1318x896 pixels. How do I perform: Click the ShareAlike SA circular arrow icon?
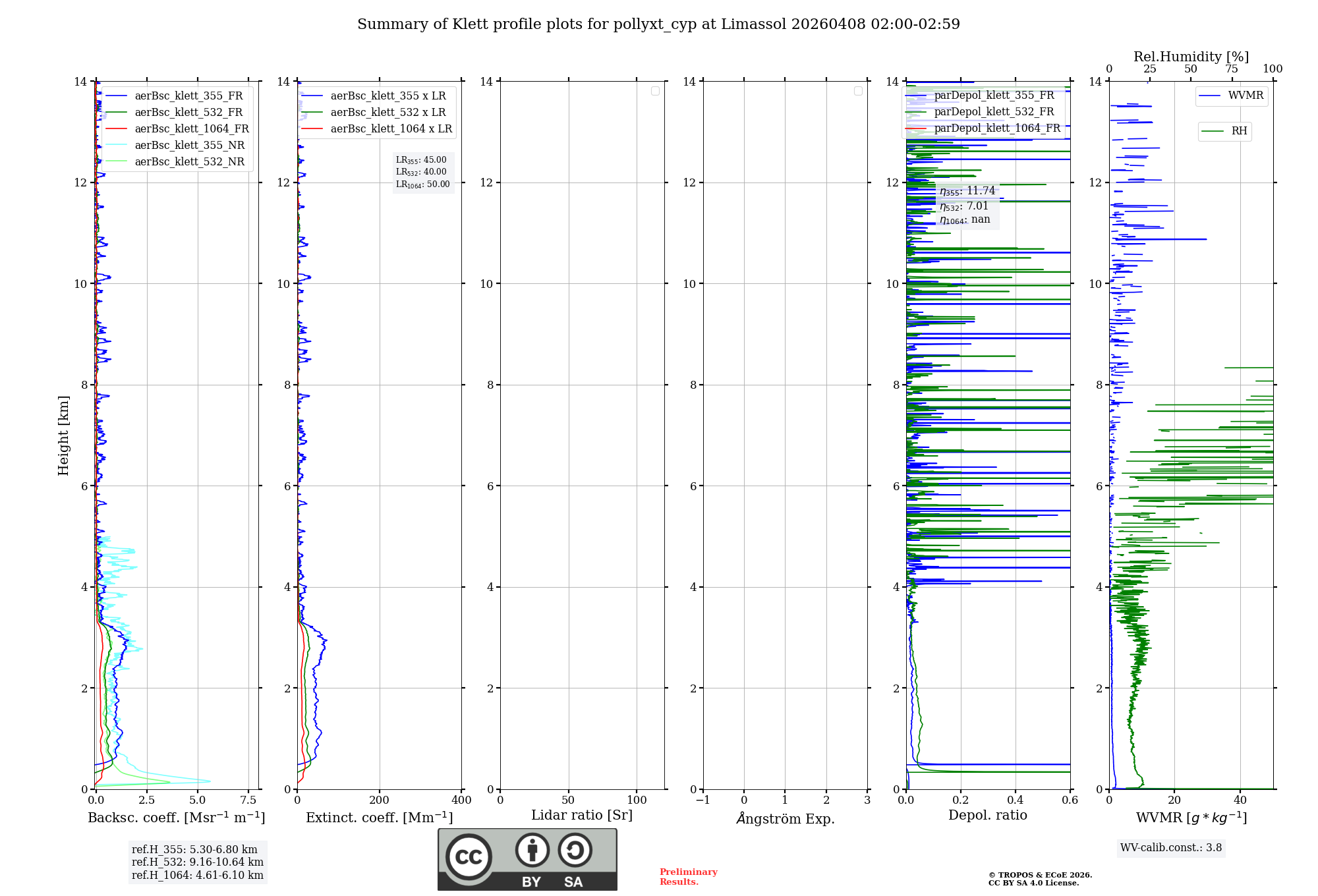pos(575,850)
